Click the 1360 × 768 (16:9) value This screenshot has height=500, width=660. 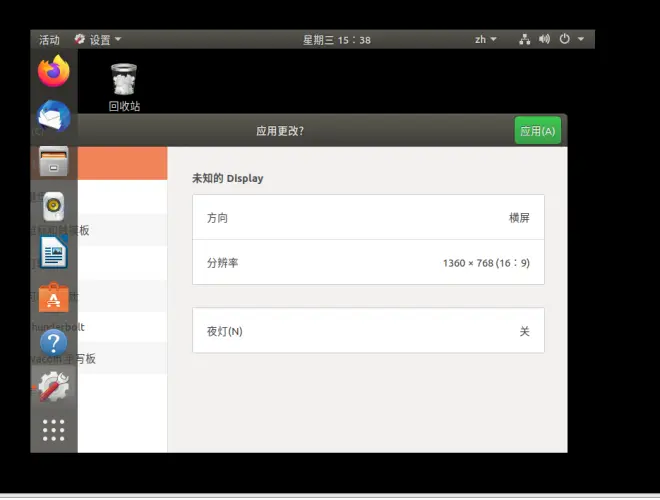(x=486, y=263)
